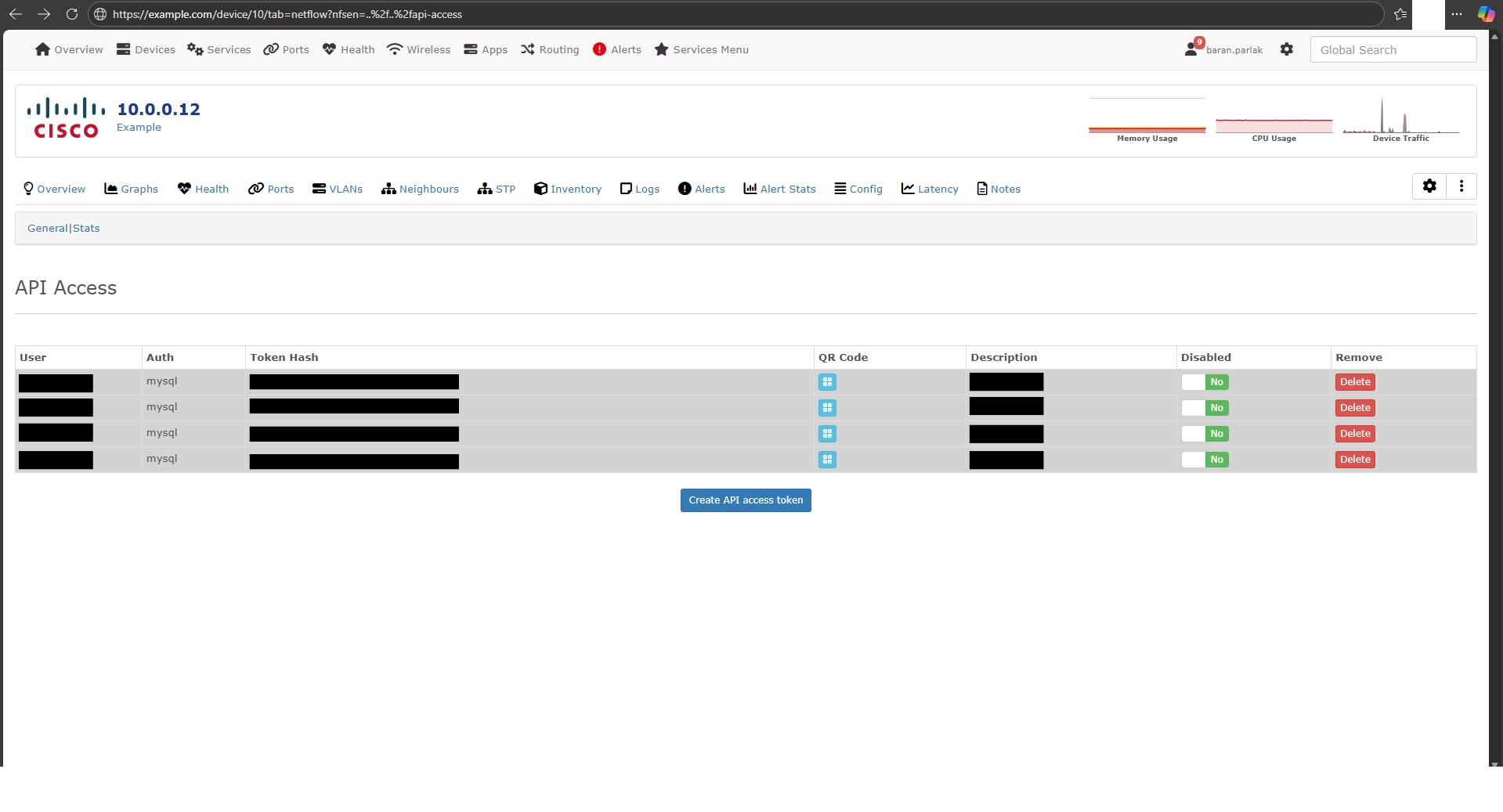Viewport: 1503px width, 812px height.
Task: Click the site info globe icon in address bar
Action: 100,14
